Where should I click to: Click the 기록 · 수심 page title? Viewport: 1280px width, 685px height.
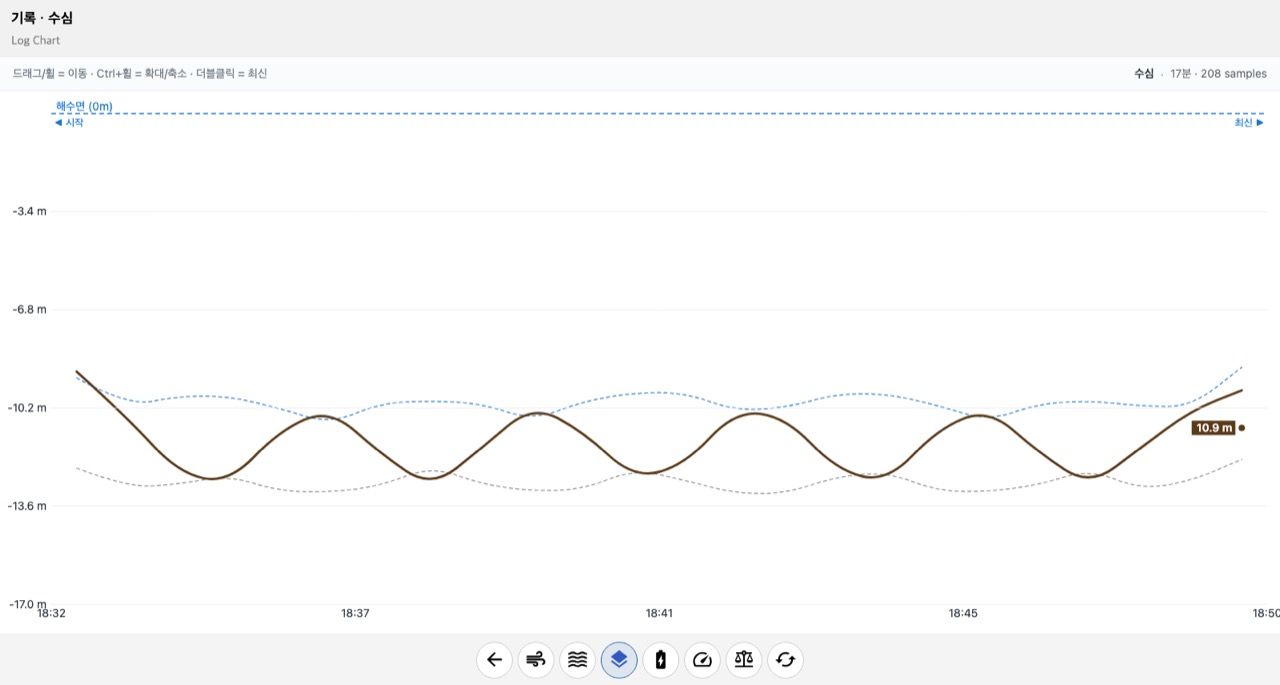click(x=42, y=18)
